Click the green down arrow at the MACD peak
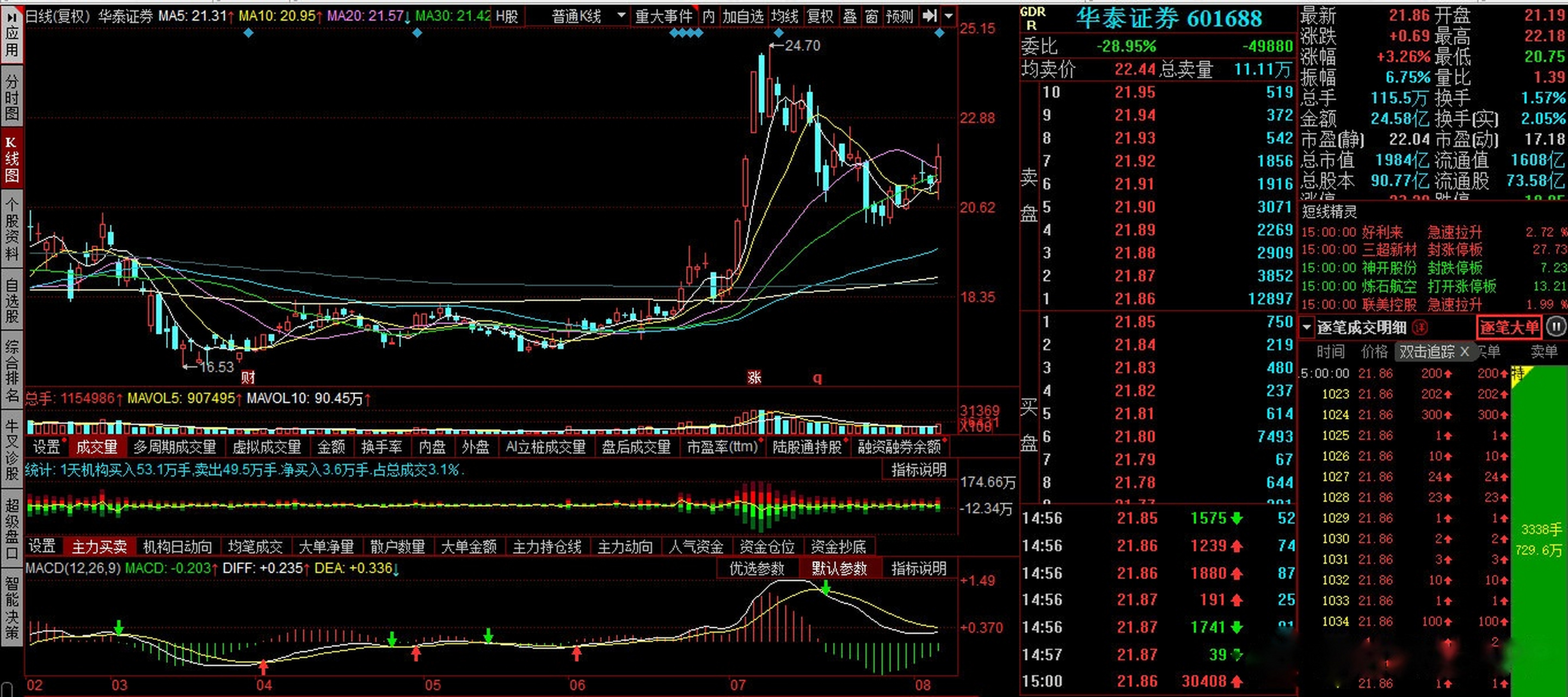Viewport: 1568px width, 697px height. coord(826,588)
